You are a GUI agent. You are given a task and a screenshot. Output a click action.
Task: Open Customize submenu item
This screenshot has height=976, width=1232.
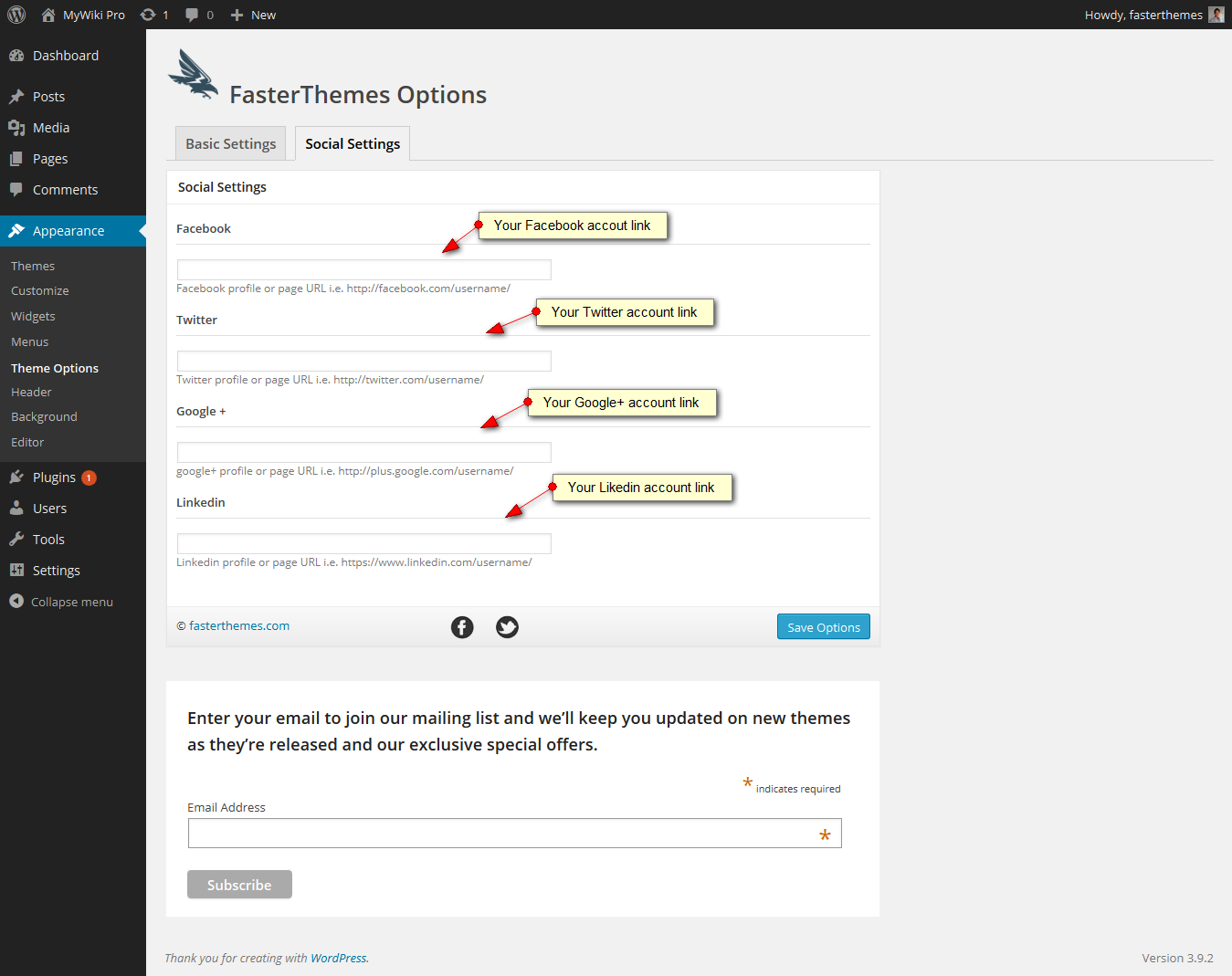pyautogui.click(x=40, y=290)
